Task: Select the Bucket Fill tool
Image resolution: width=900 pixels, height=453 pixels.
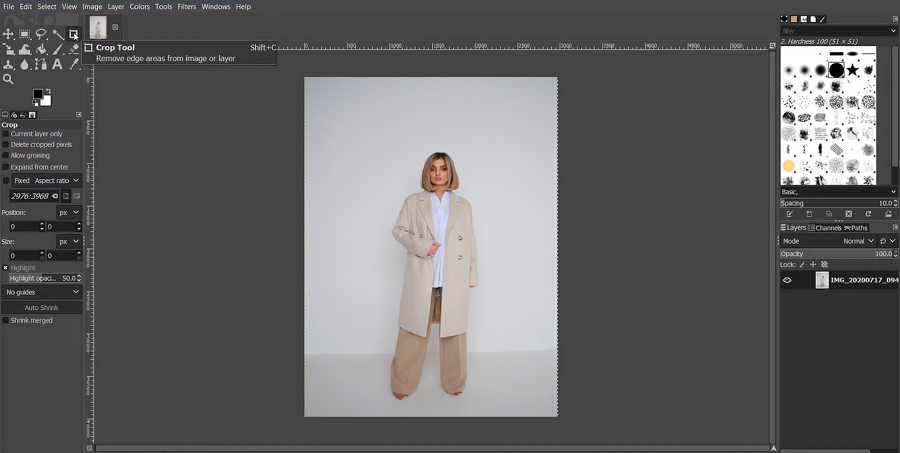Action: [41, 50]
